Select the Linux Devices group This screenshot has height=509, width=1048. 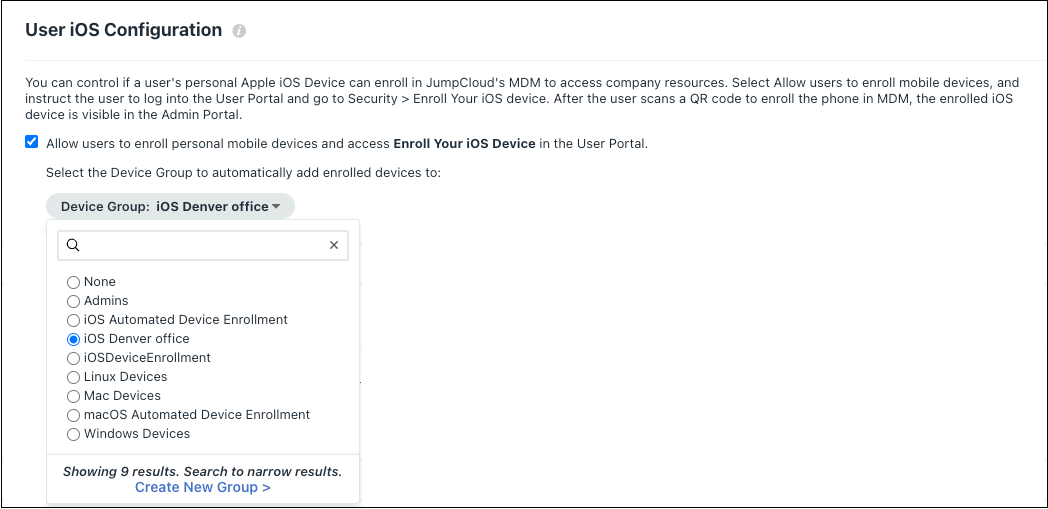[73, 377]
